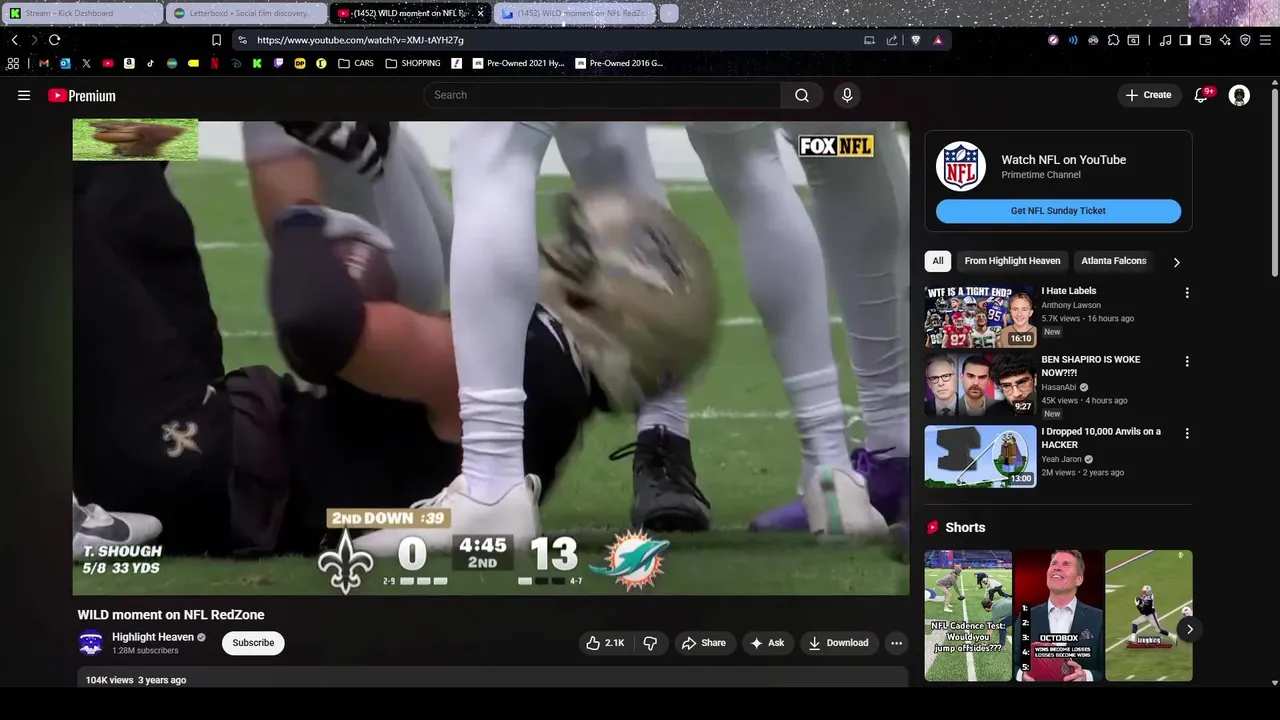Select the From Highlight Heaven chip
This screenshot has width=1280, height=720.
click(1012, 261)
